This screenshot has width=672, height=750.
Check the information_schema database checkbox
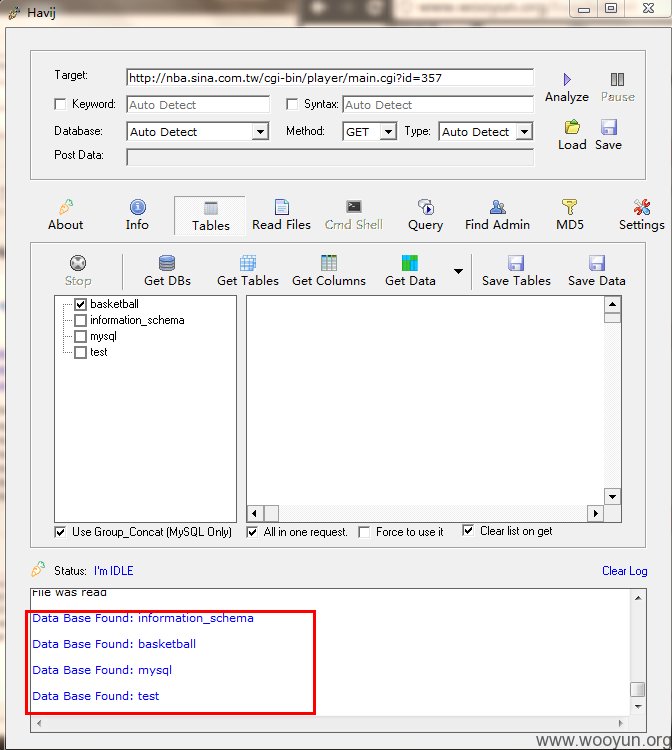coord(80,320)
